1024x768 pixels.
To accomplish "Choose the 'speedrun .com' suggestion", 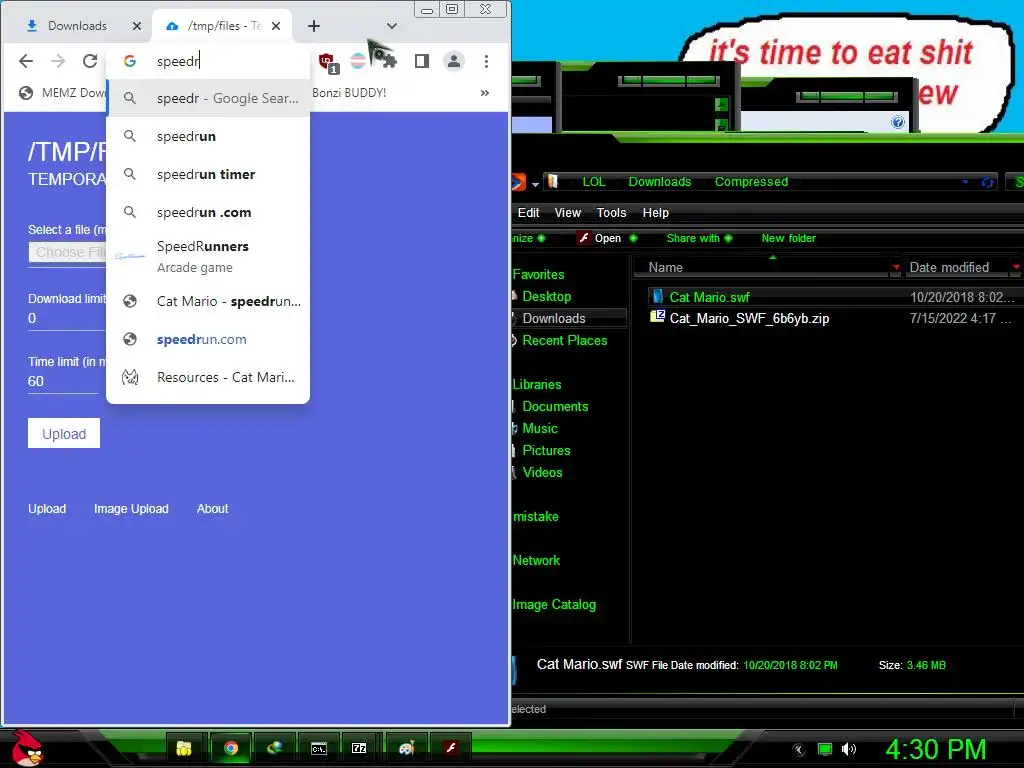I will pyautogui.click(x=208, y=212).
